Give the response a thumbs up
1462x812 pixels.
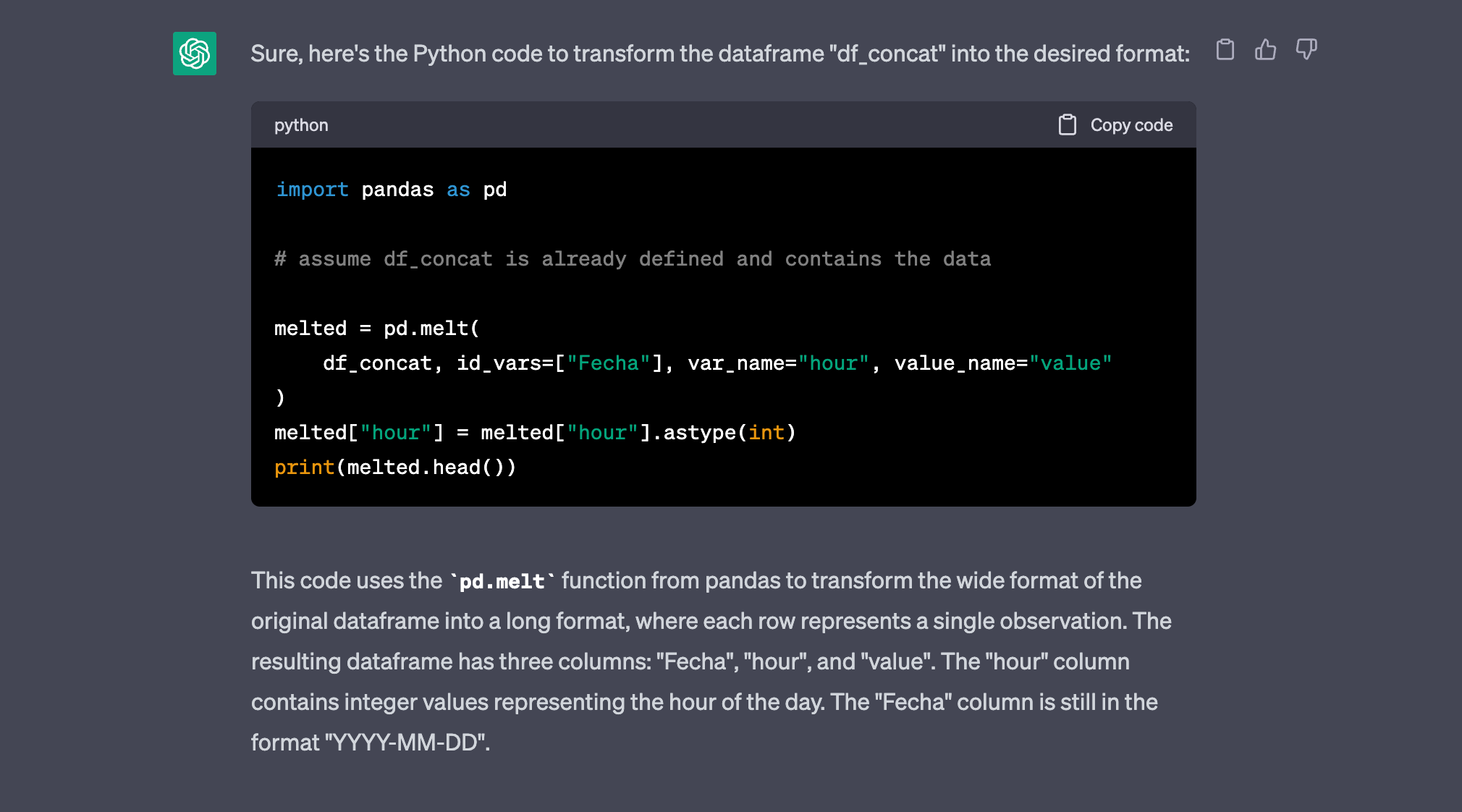1266,50
